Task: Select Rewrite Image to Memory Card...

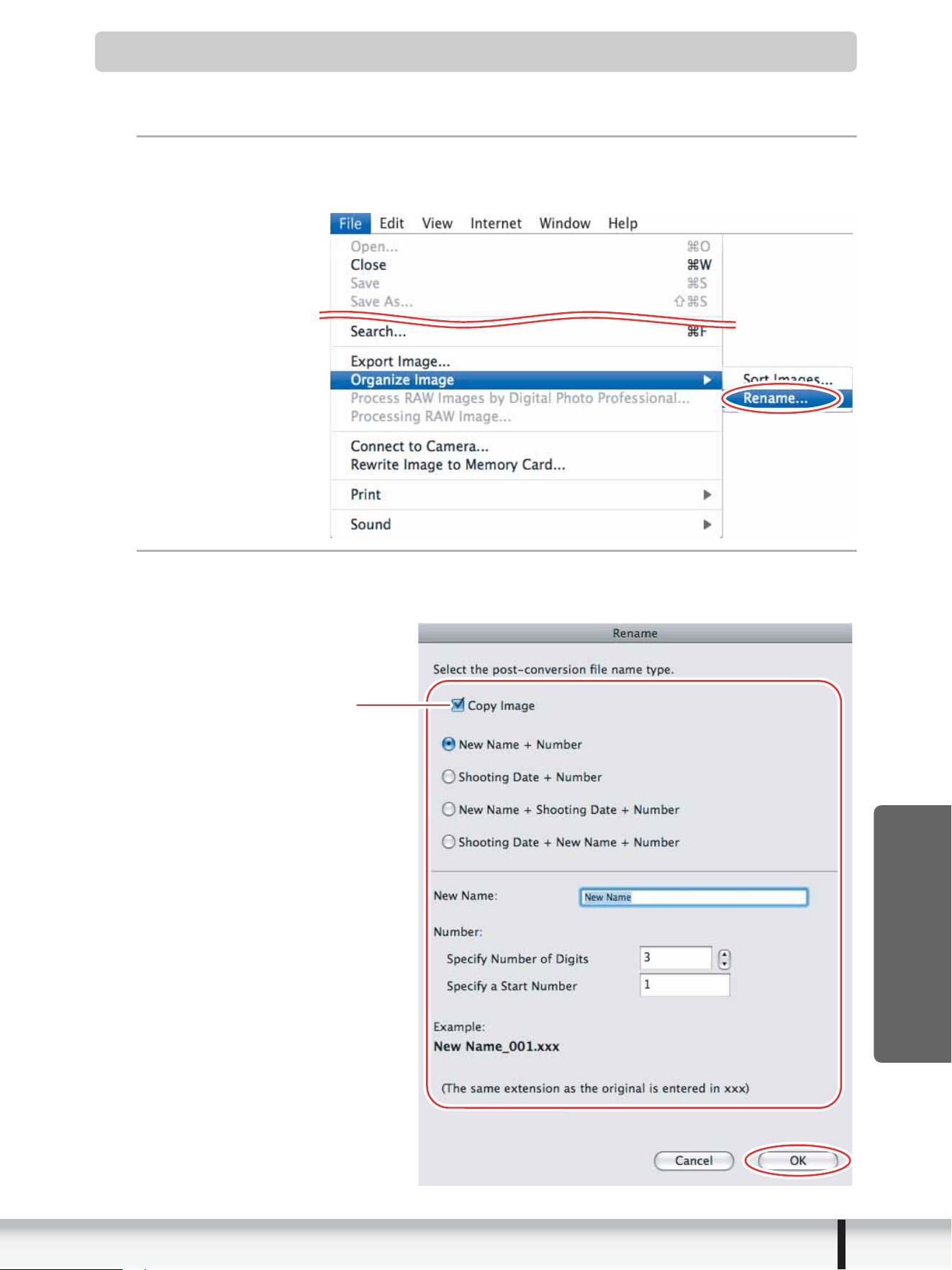Action: [x=526, y=465]
